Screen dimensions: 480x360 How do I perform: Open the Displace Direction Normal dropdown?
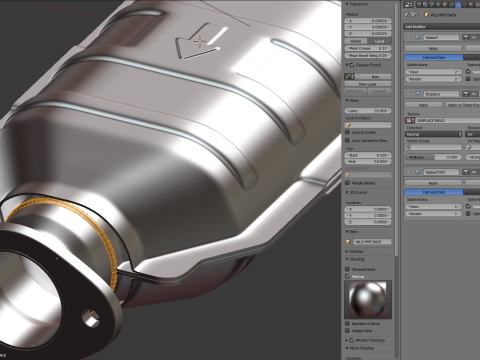(x=434, y=134)
